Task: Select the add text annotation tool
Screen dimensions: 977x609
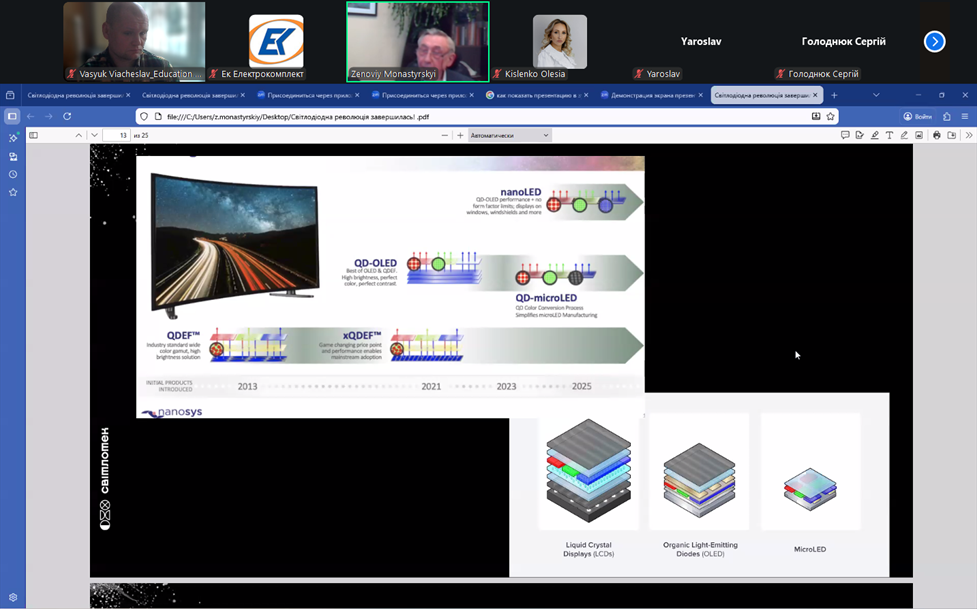Action: tap(889, 135)
